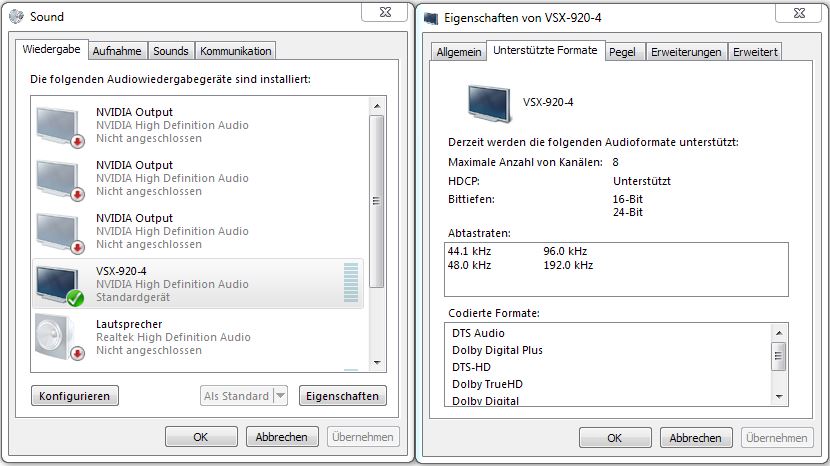
Task: Click the Konfigurieren button
Action: coord(75,396)
